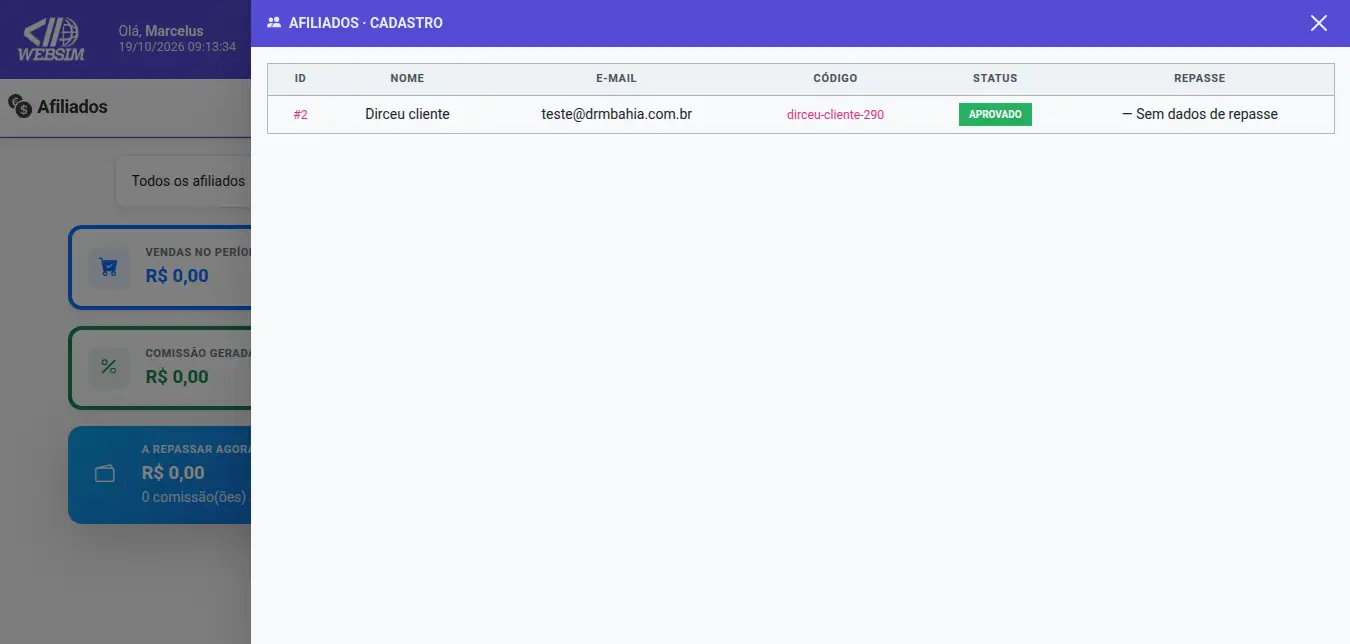The height and width of the screenshot is (644, 1350).
Task: Click the date and time 19/10/2026 09:13:34
Action: coord(177,47)
